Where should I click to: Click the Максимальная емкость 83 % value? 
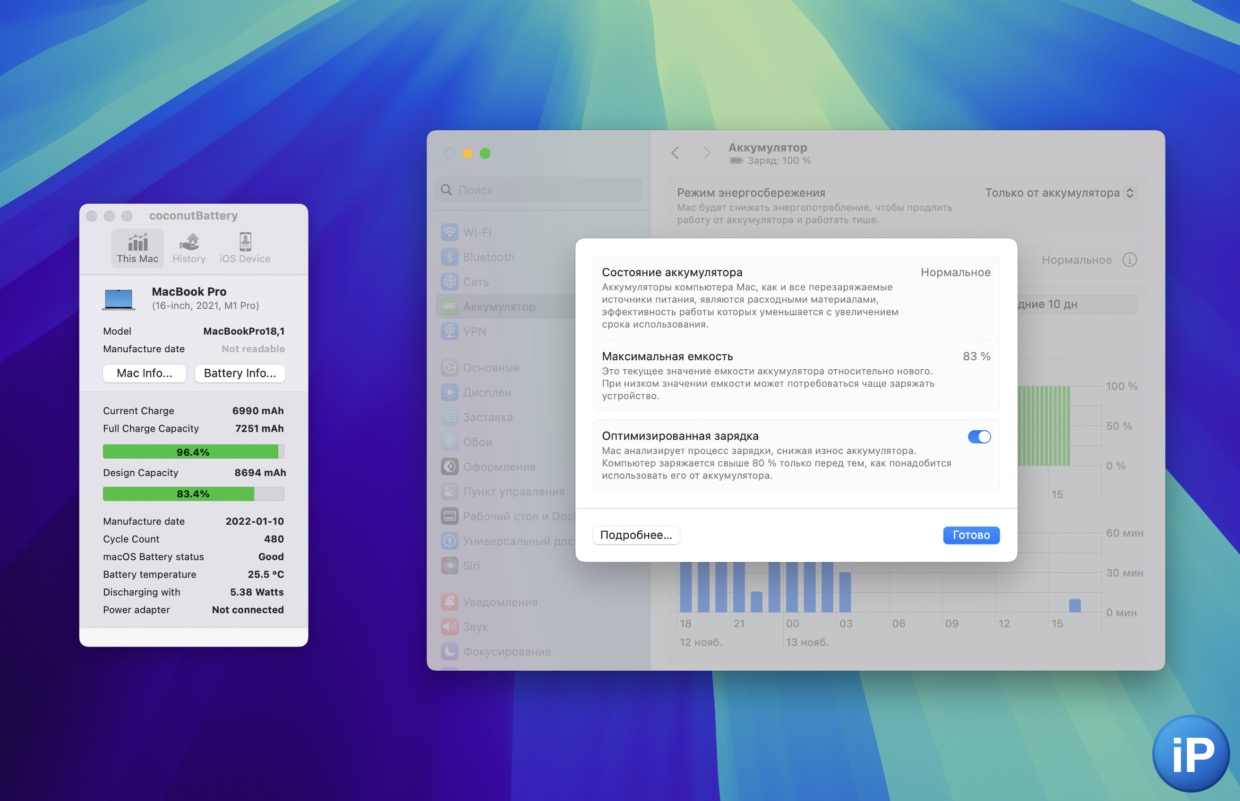point(976,356)
